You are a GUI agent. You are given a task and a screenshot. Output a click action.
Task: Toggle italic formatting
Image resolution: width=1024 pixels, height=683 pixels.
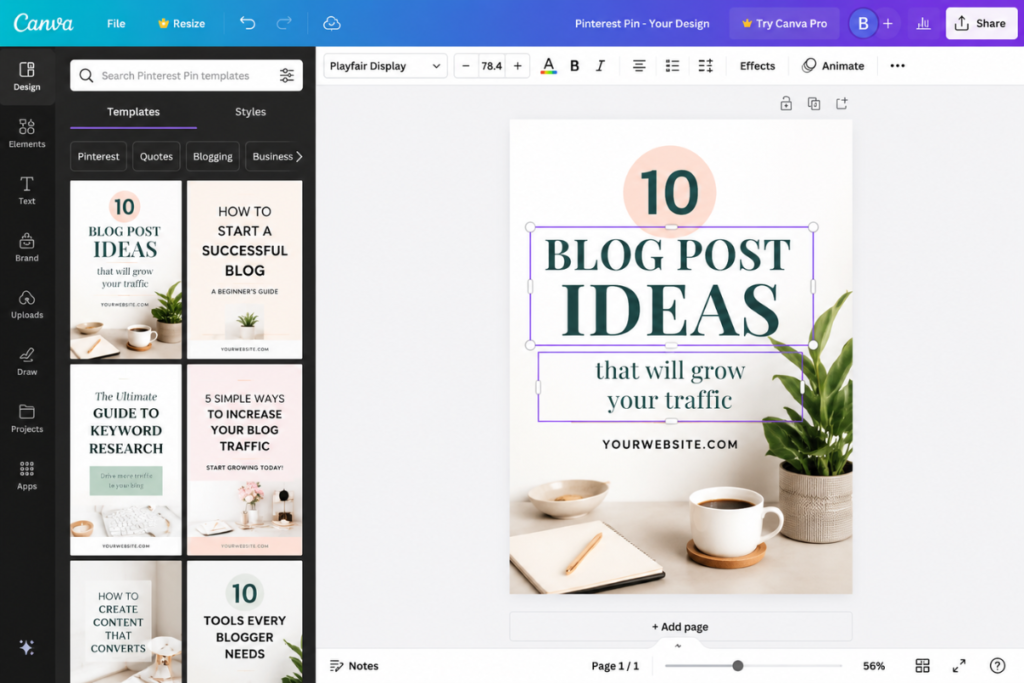(x=600, y=66)
